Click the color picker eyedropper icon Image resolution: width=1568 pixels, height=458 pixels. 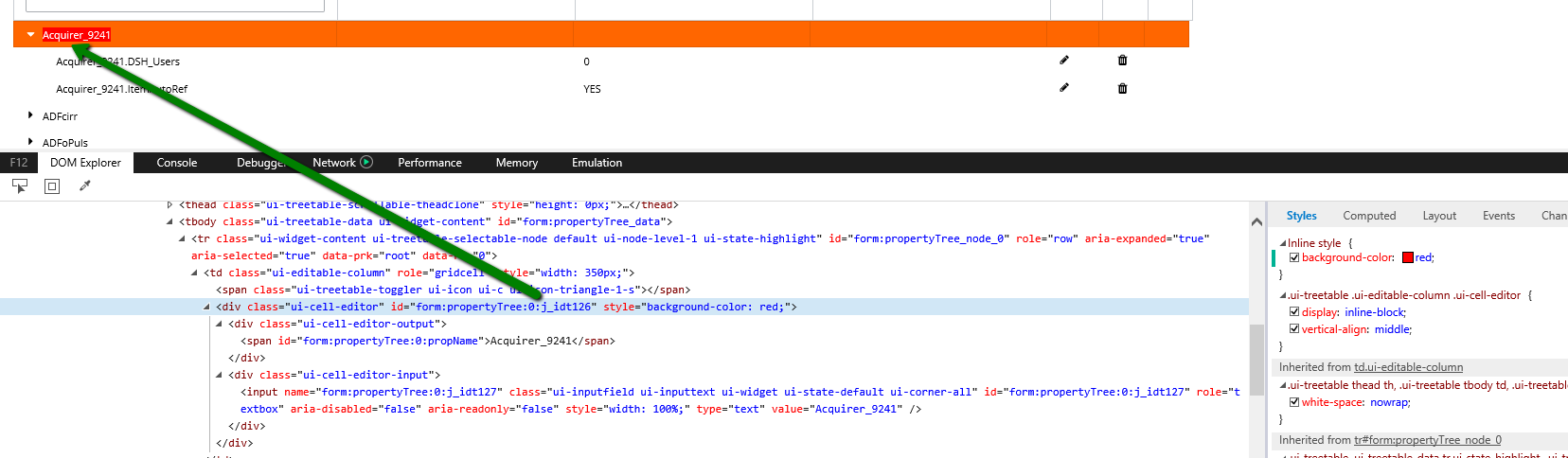point(85,186)
